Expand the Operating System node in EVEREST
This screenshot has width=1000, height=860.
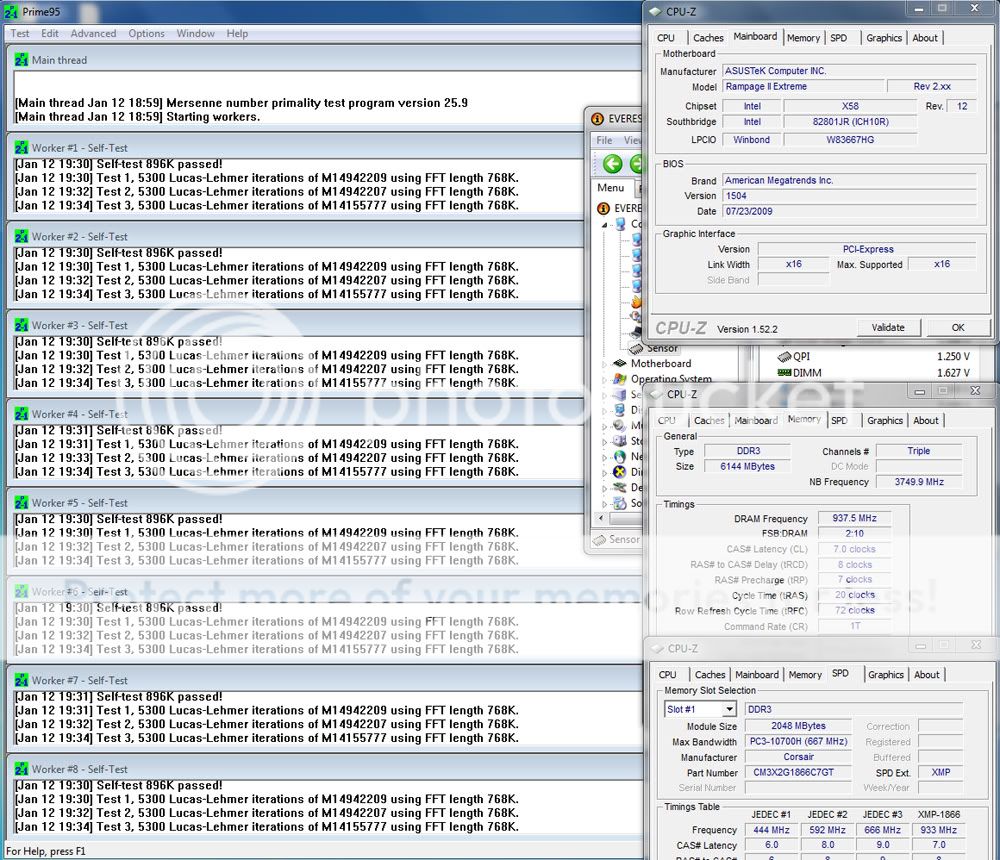(x=605, y=380)
